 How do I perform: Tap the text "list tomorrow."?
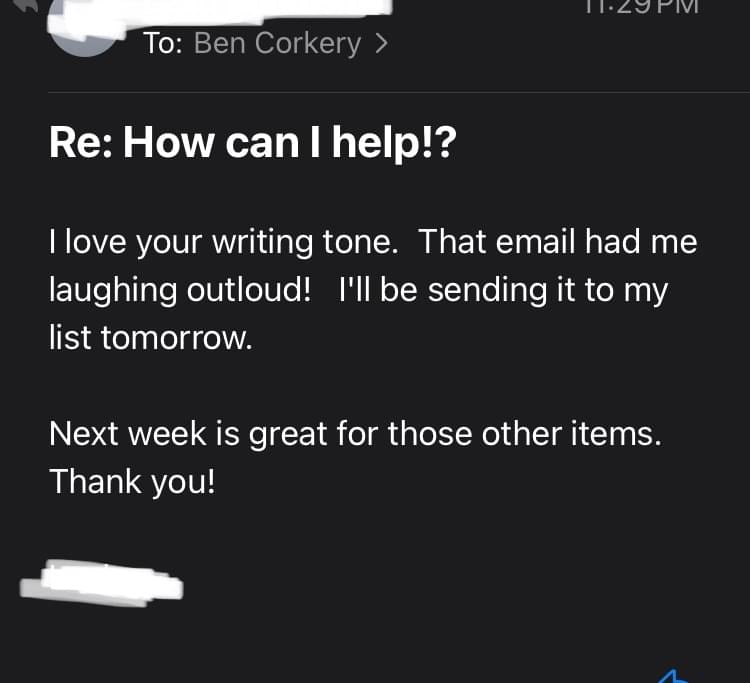pos(151,338)
